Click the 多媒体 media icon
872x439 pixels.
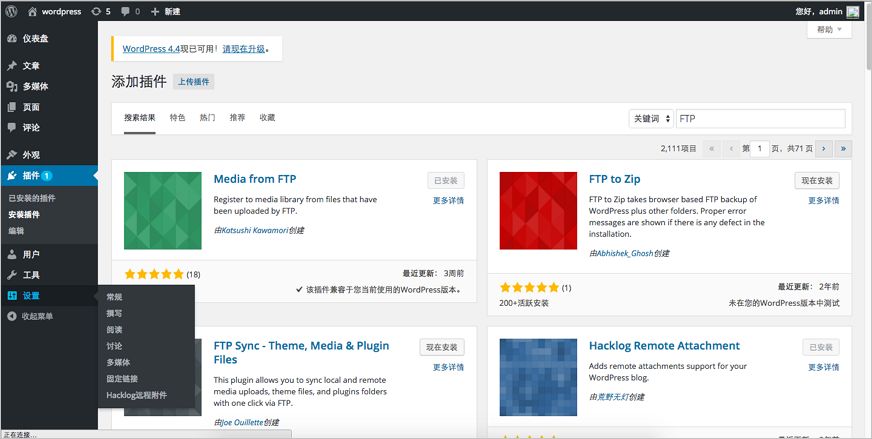12,86
